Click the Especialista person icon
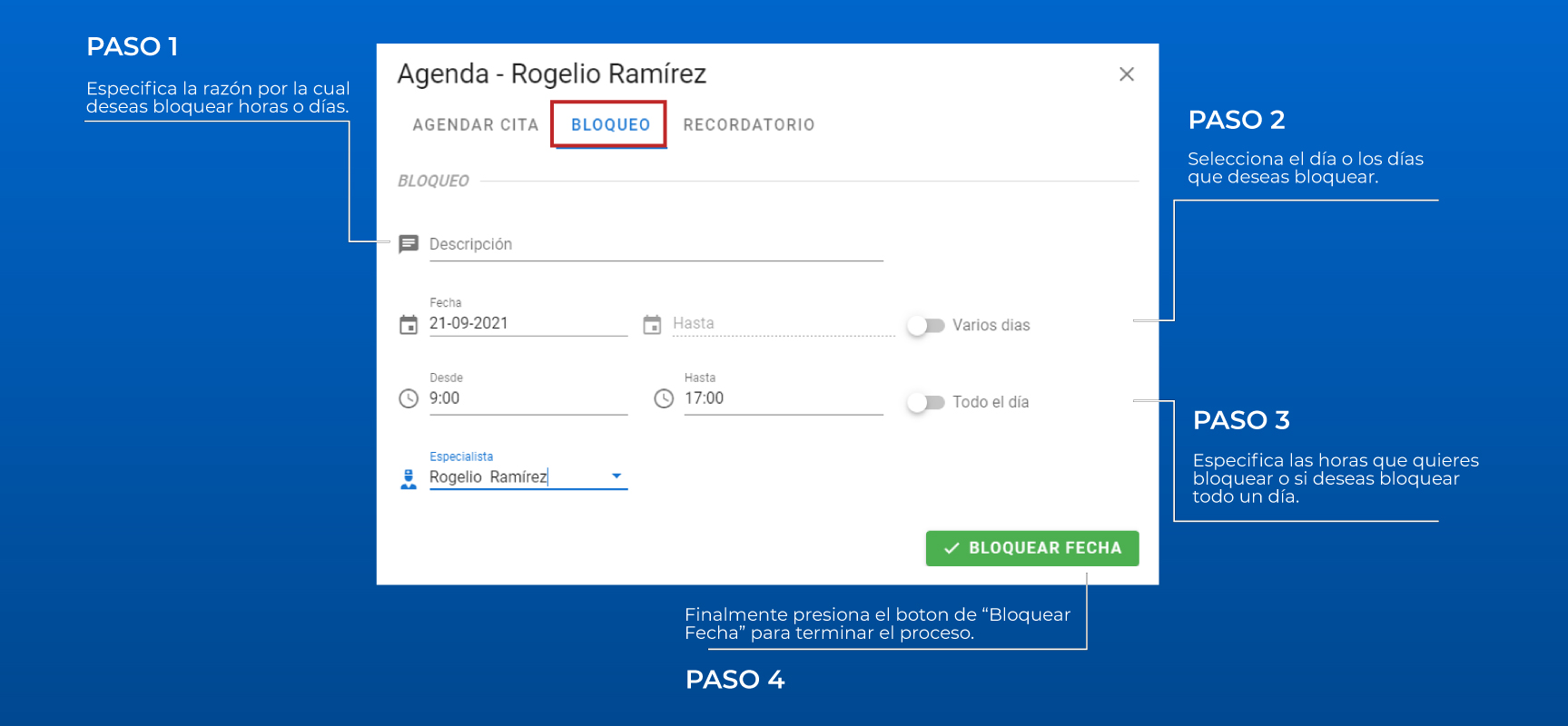The image size is (1568, 726). (x=409, y=478)
